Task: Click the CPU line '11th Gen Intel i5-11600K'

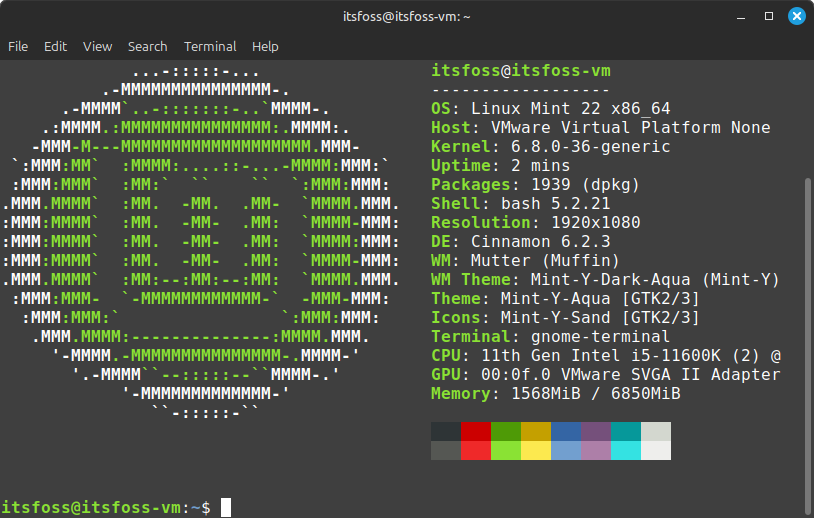Action: pos(606,356)
